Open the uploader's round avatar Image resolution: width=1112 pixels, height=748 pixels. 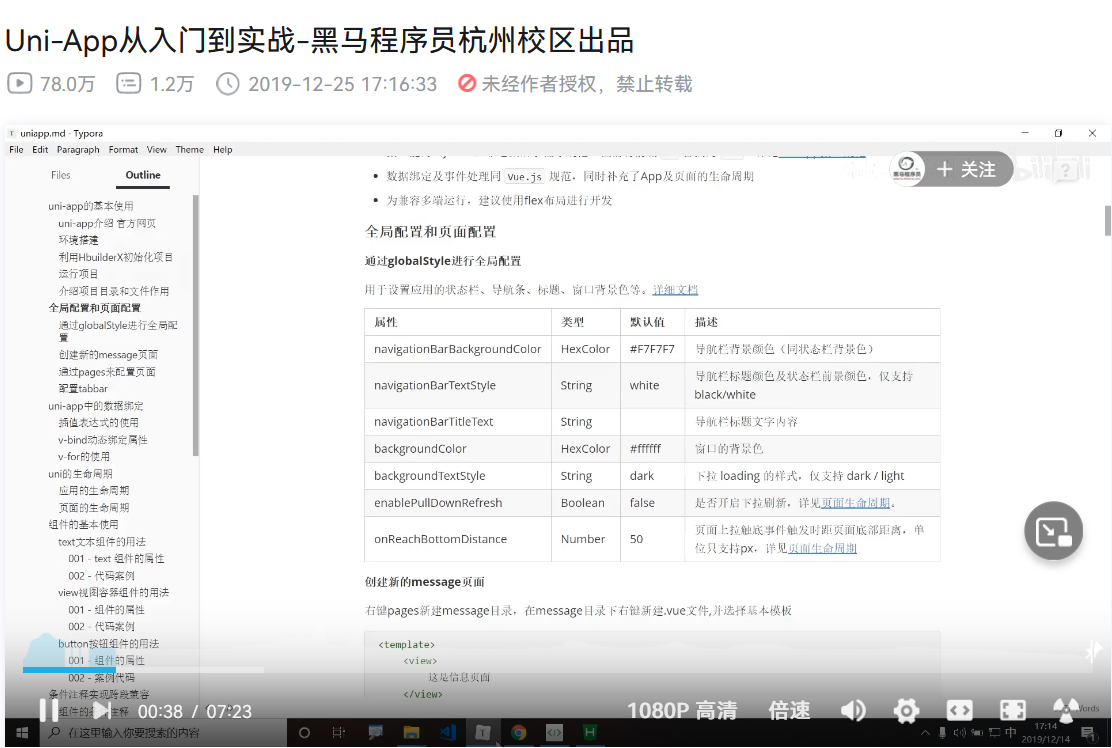[906, 169]
